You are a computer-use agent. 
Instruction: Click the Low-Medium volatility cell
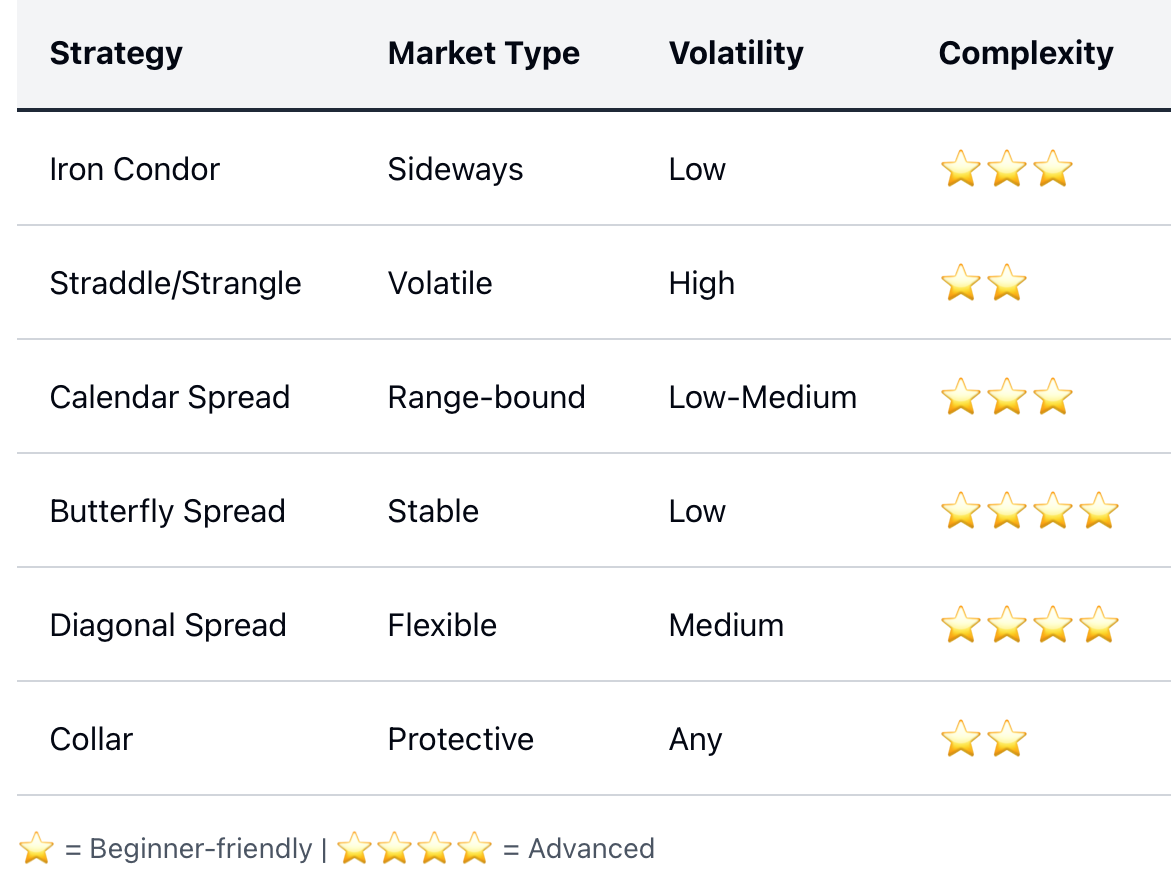pos(762,397)
